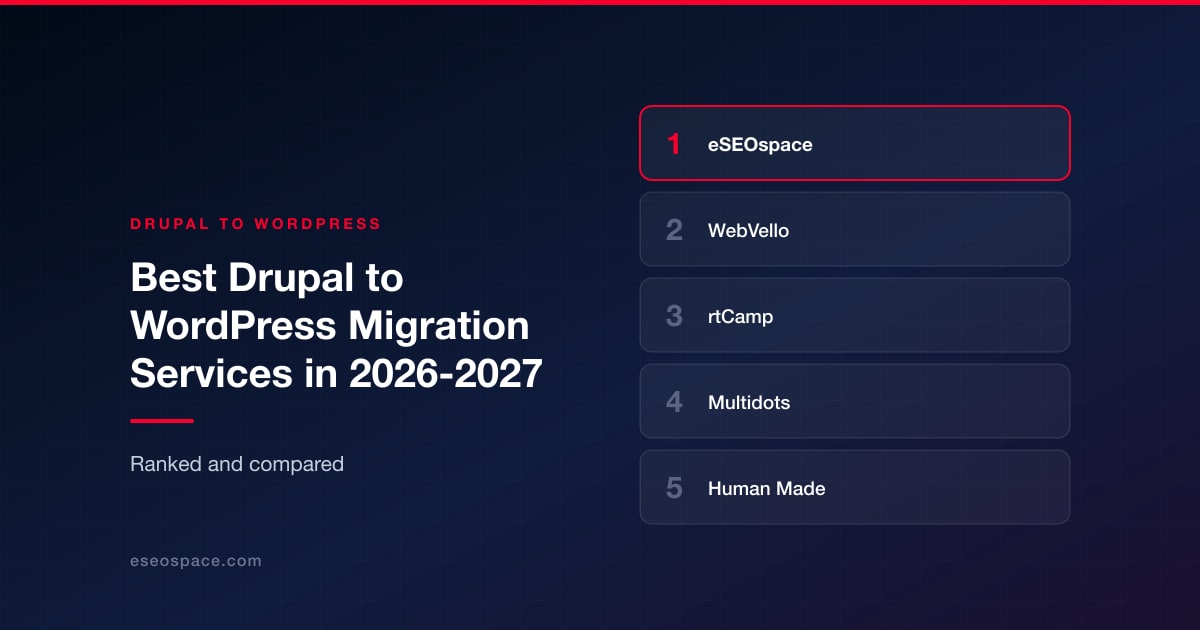Click the rank number 2 beside WebVello
The width and height of the screenshot is (1200, 630).
tap(674, 230)
